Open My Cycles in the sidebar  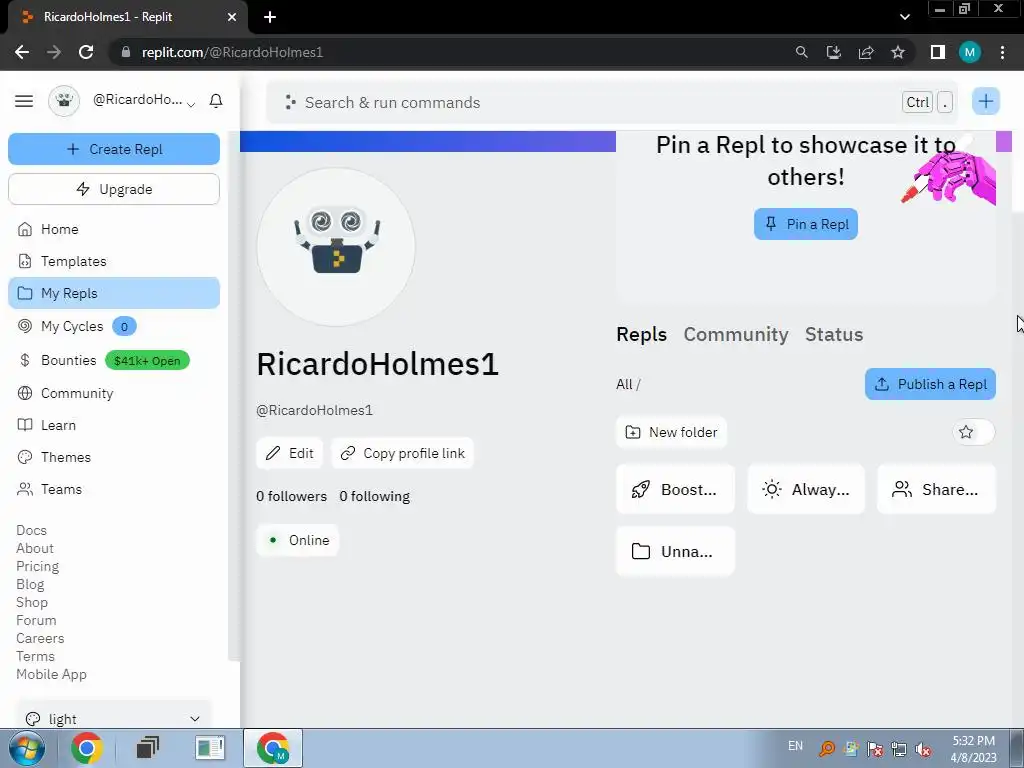[x=114, y=326]
